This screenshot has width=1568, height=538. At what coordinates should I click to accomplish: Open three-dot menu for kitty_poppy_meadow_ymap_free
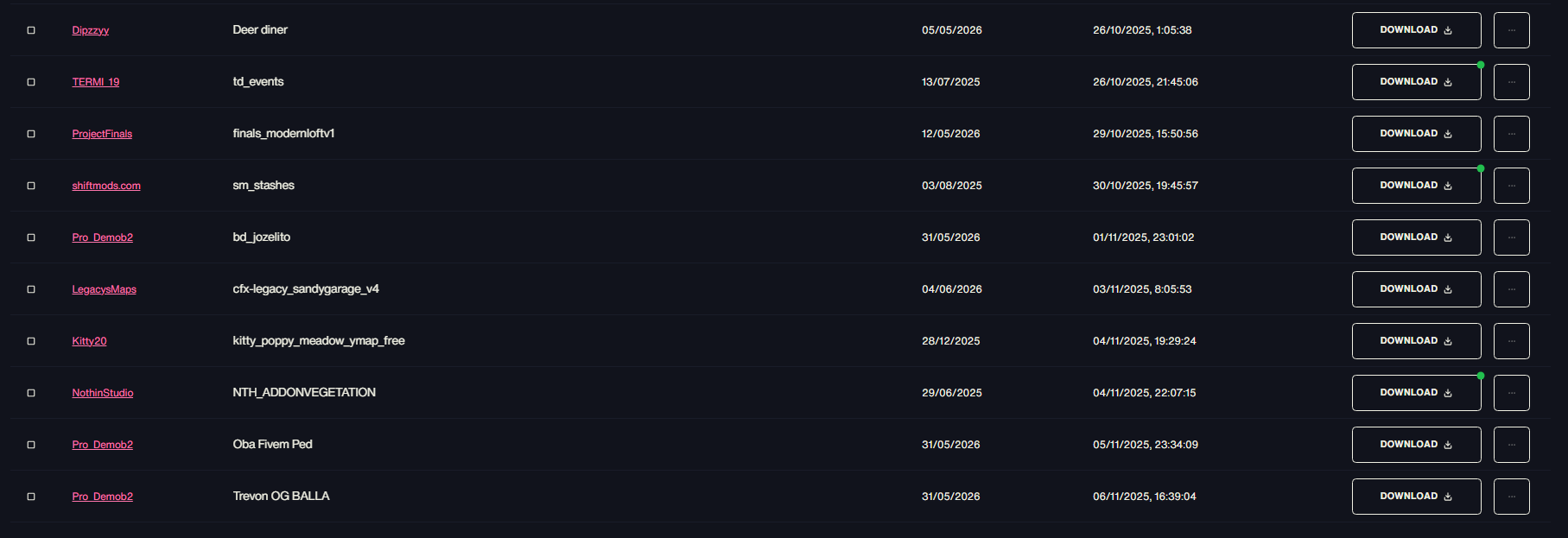point(1511,341)
